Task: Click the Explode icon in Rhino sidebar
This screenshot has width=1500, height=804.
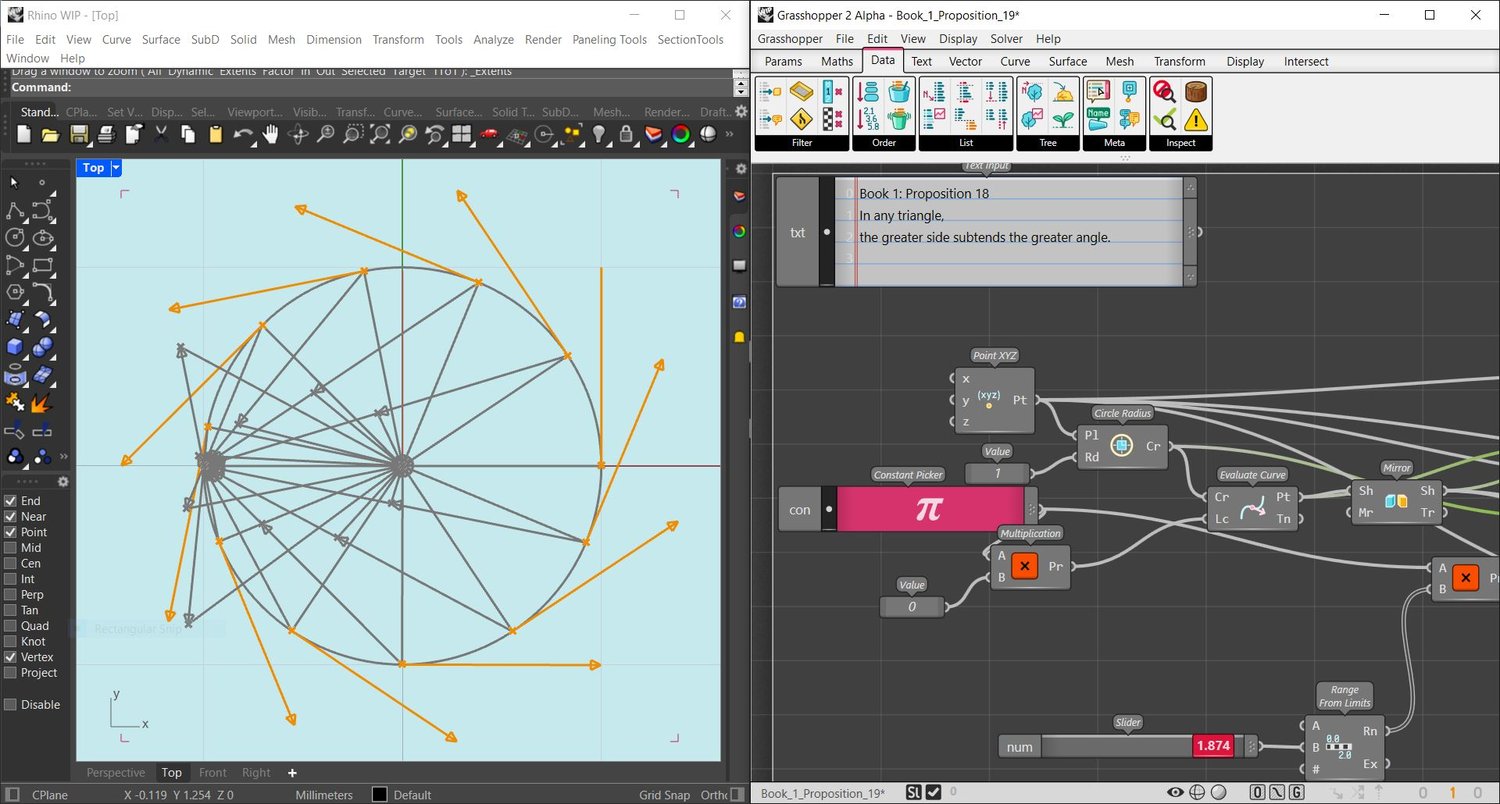Action: tap(42, 403)
